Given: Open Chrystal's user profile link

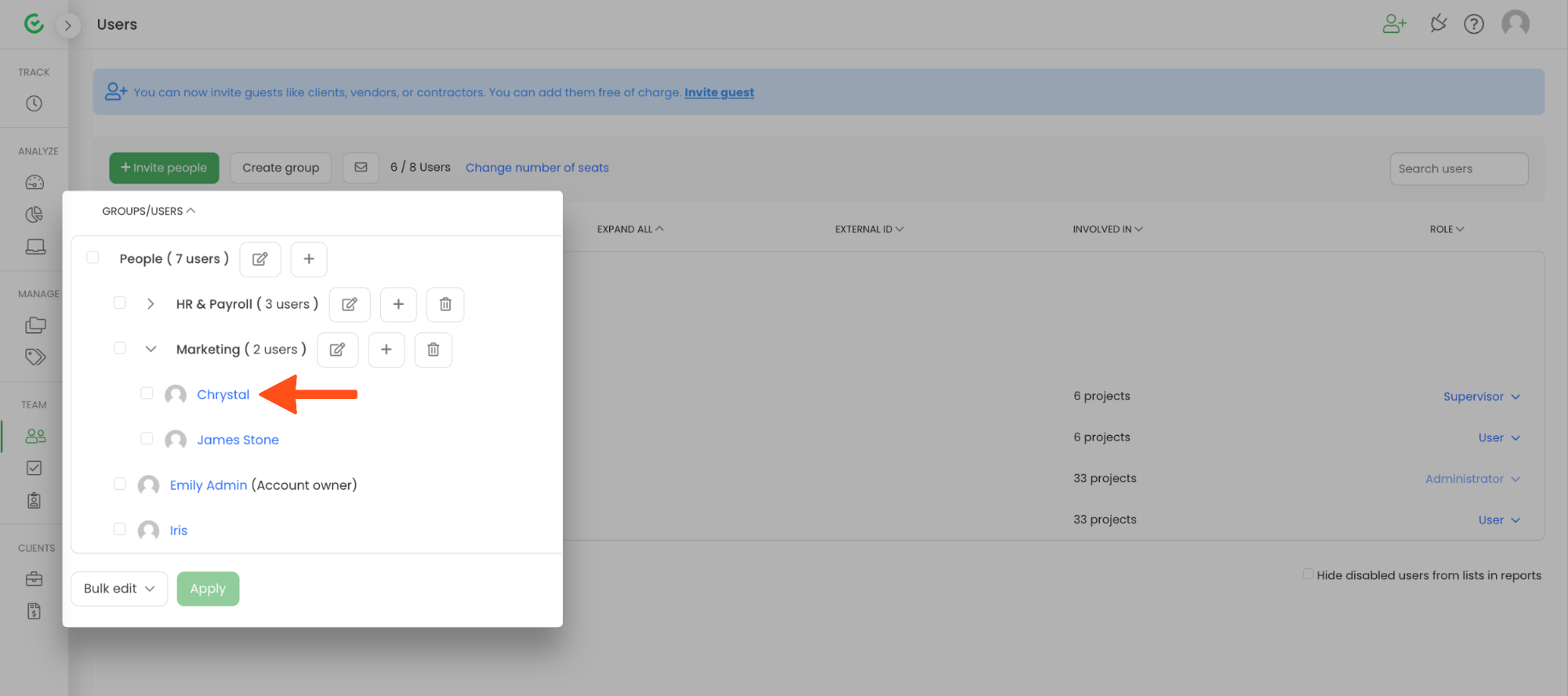Looking at the screenshot, I should coord(223,394).
